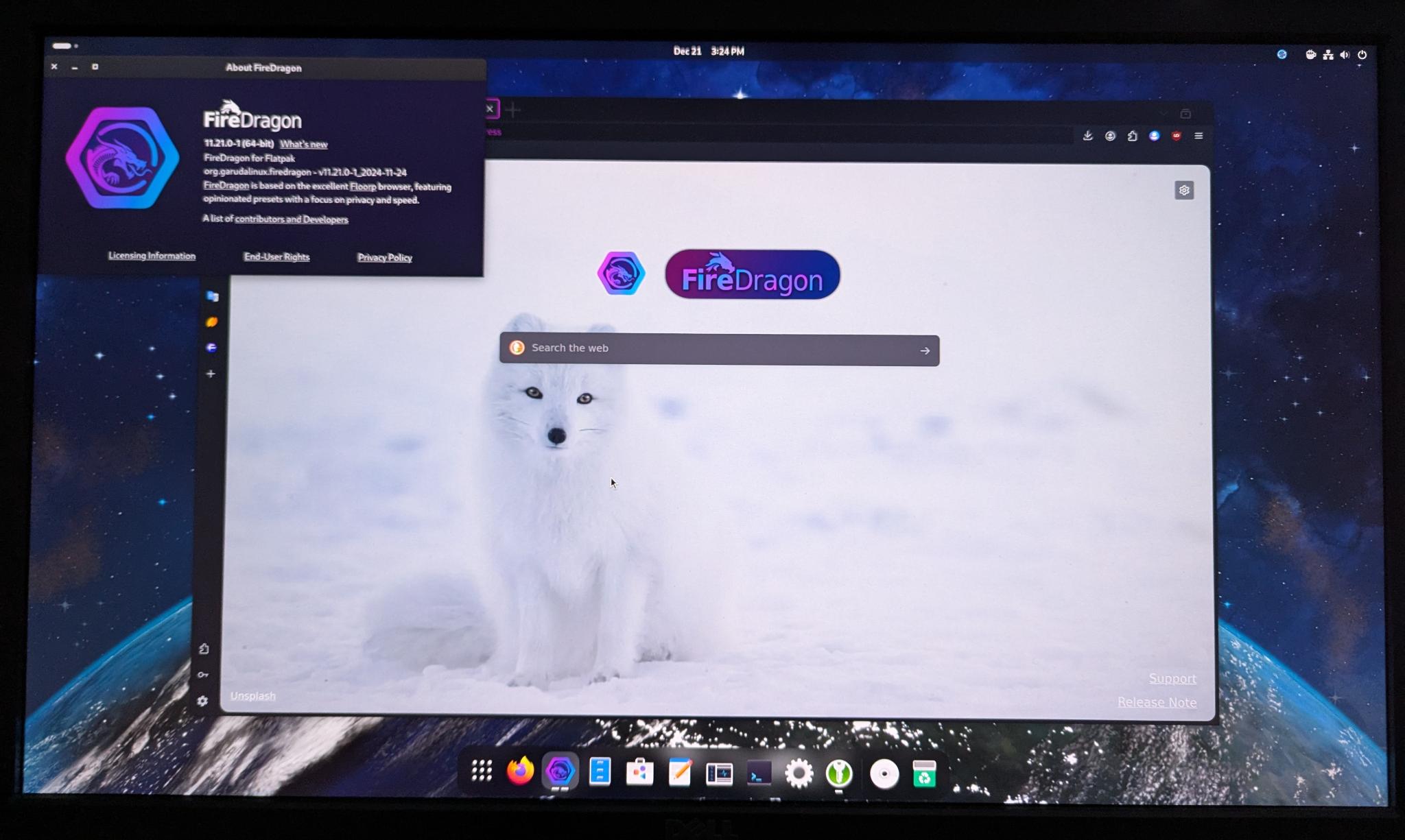Expand the list all tabs chevron
This screenshot has height=840, width=1405.
(1163, 113)
